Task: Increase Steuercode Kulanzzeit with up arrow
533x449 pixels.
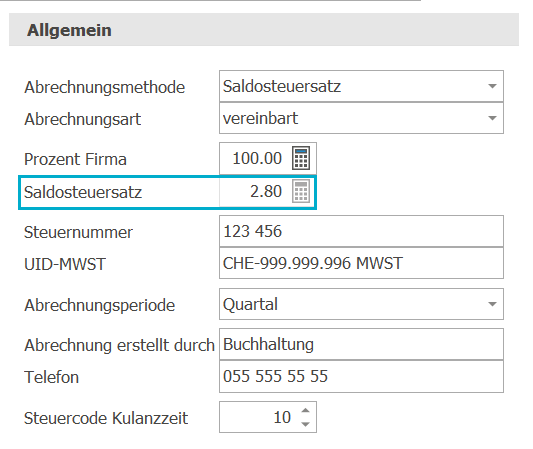Action: point(306,411)
